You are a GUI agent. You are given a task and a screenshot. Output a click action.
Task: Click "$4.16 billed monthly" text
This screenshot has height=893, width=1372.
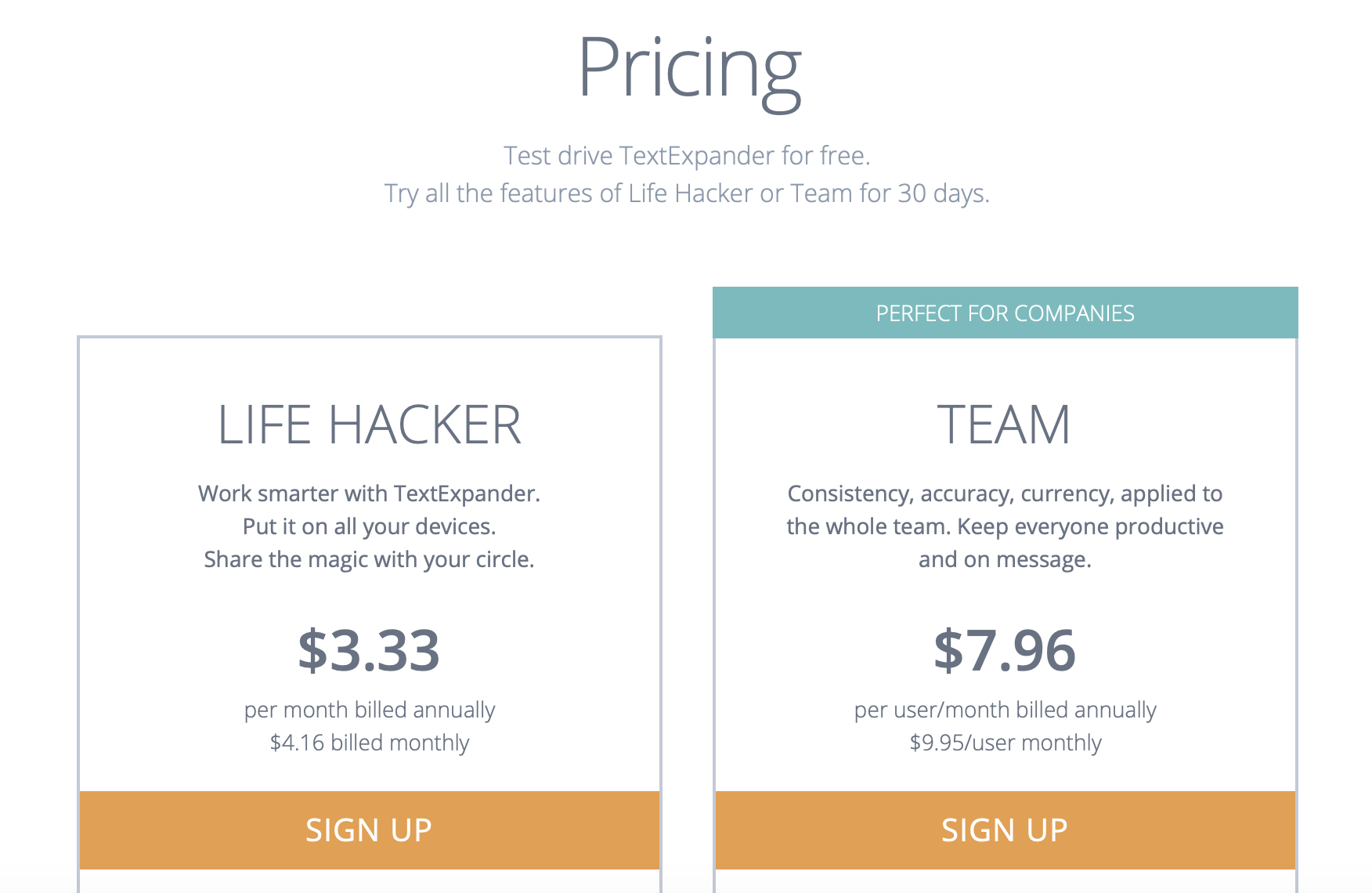[369, 743]
